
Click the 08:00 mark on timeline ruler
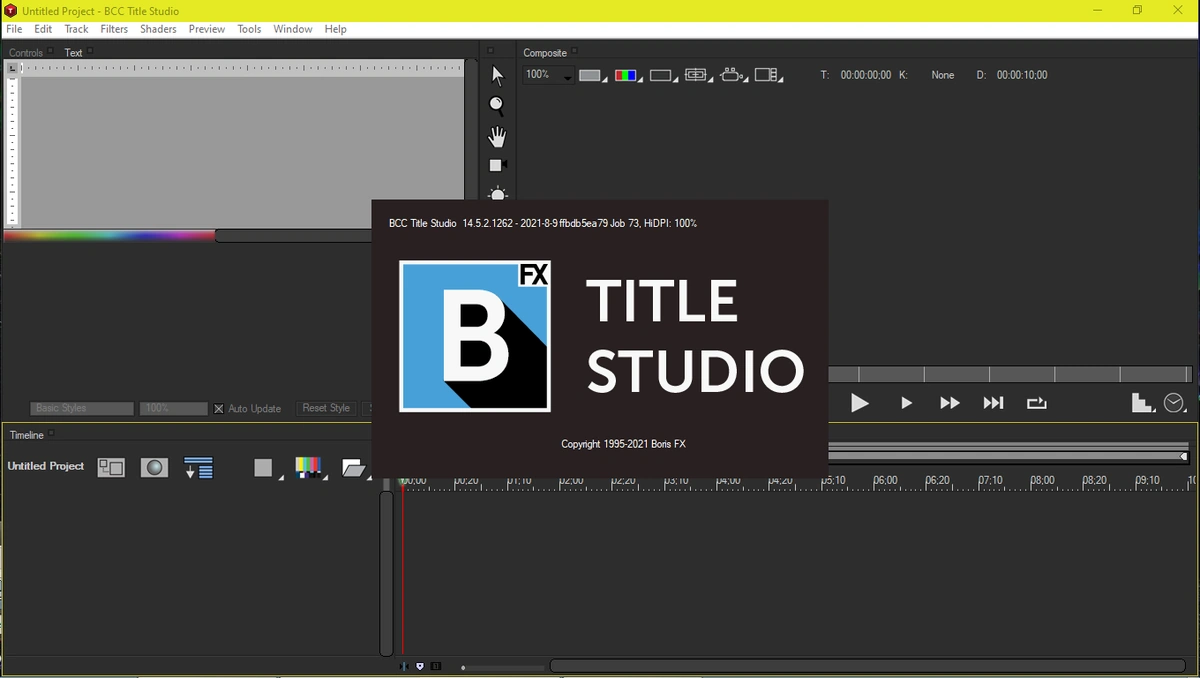pos(1042,481)
